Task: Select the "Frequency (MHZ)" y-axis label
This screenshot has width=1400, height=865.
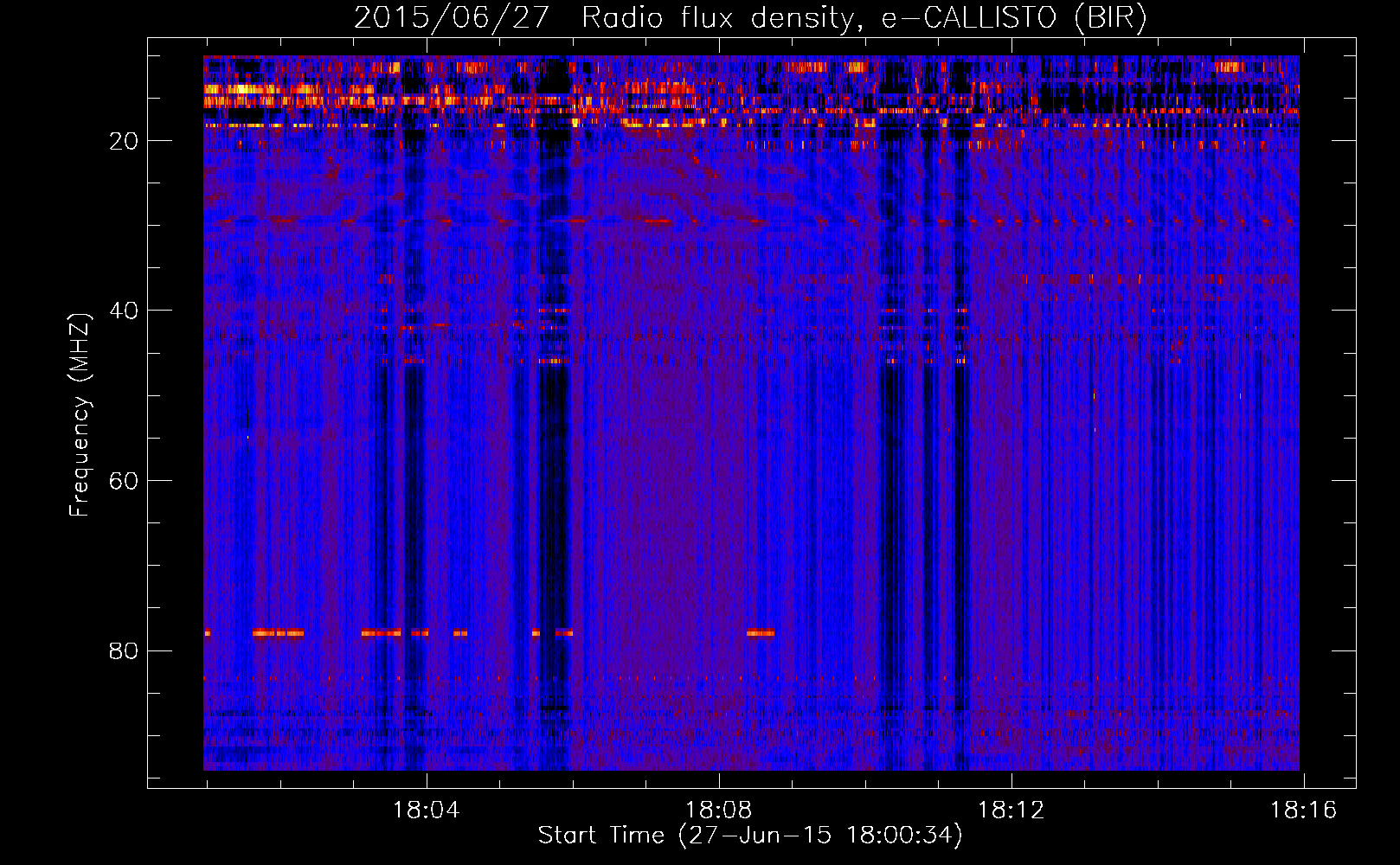Action: pyautogui.click(x=80, y=414)
